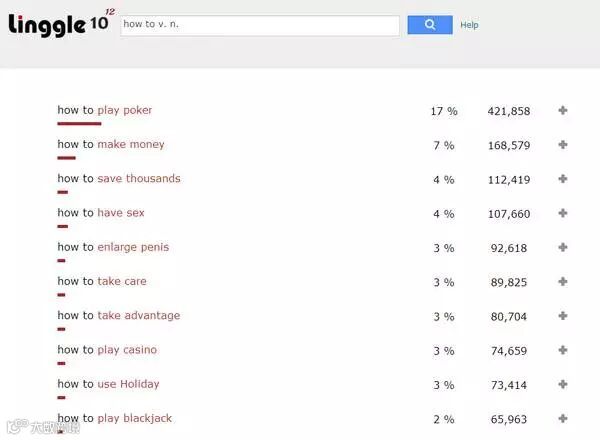Screen dimensions: 600x440
Task: Click the blue magnifier search button
Action: pos(429,25)
